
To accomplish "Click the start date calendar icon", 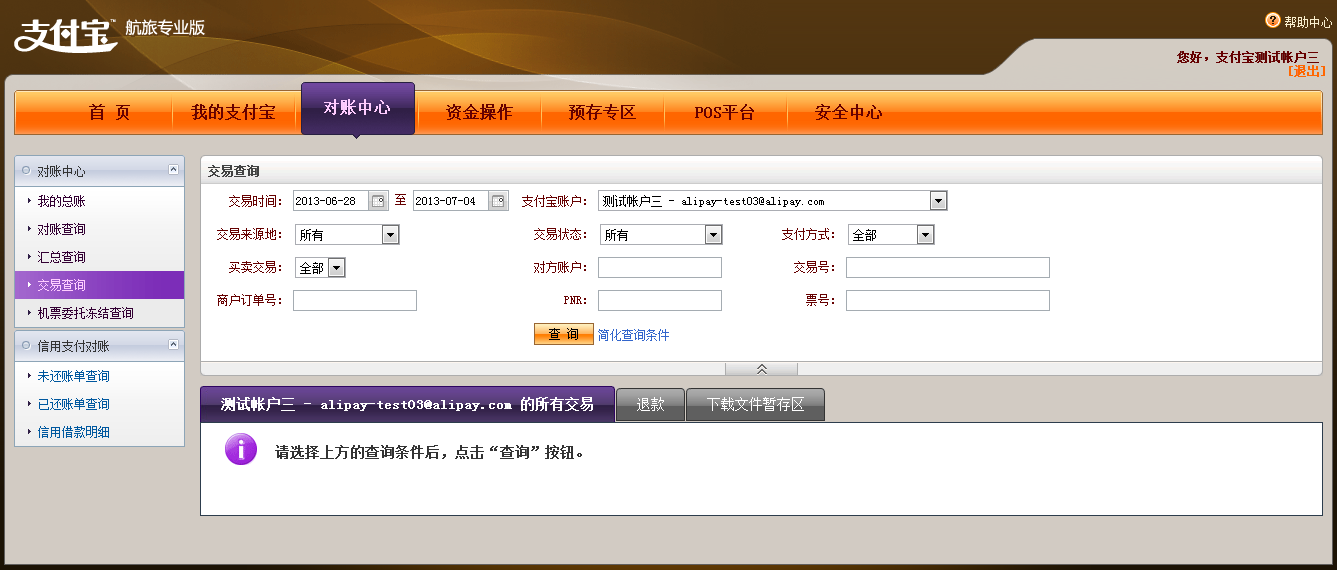I will click(378, 201).
